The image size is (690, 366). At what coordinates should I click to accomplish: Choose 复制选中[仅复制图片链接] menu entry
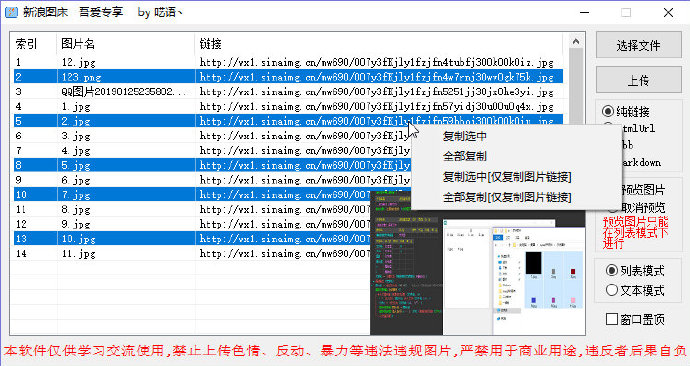[507, 177]
